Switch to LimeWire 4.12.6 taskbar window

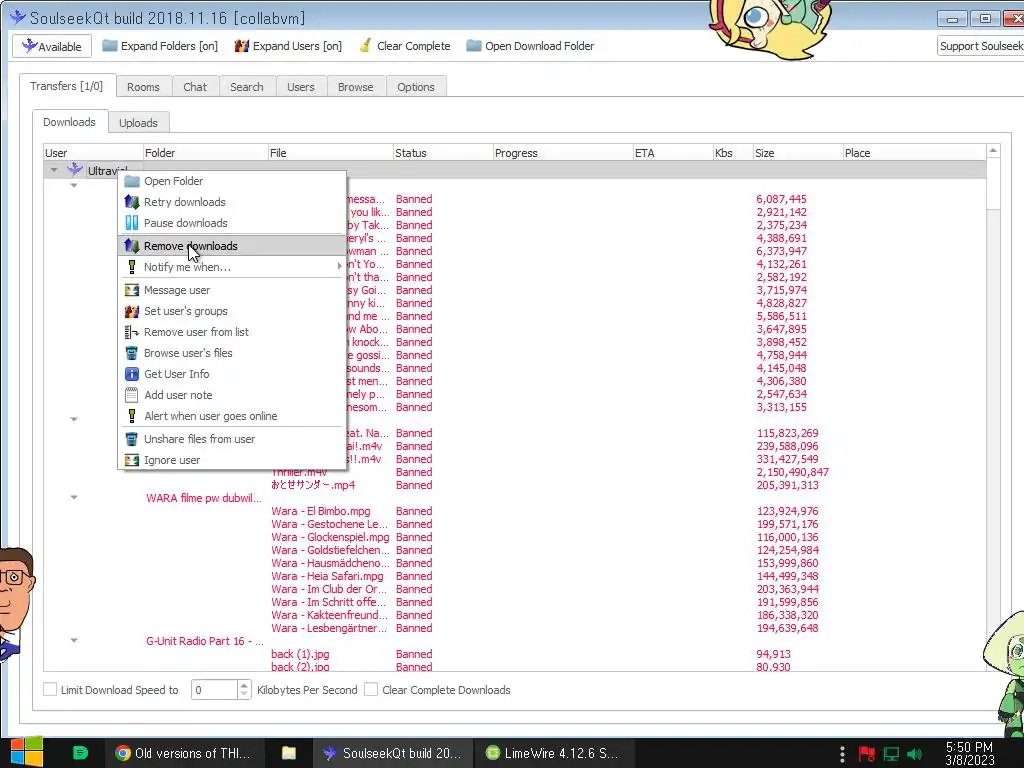tap(553, 753)
